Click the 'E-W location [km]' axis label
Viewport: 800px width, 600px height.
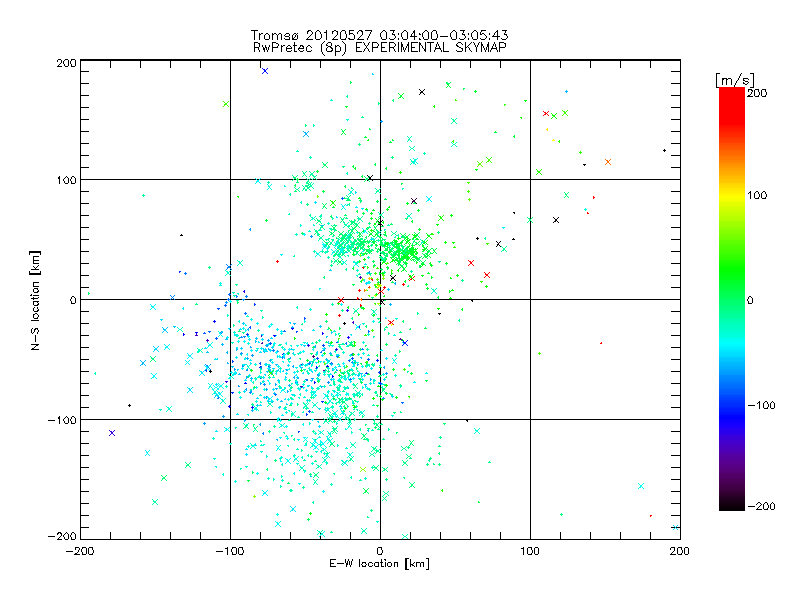point(379,564)
